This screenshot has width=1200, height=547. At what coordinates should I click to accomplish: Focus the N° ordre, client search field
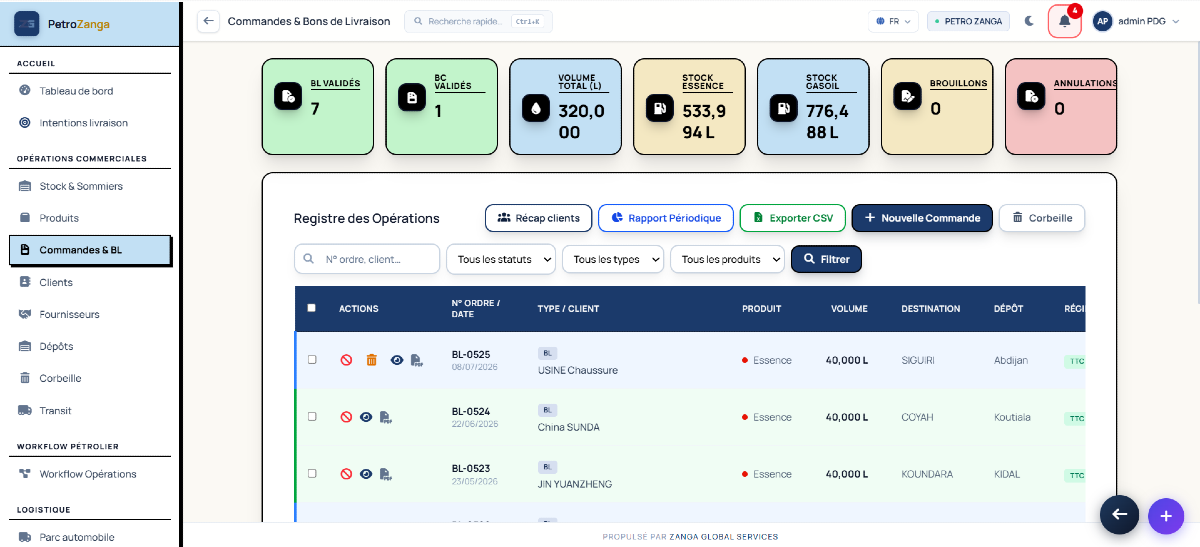(x=367, y=259)
